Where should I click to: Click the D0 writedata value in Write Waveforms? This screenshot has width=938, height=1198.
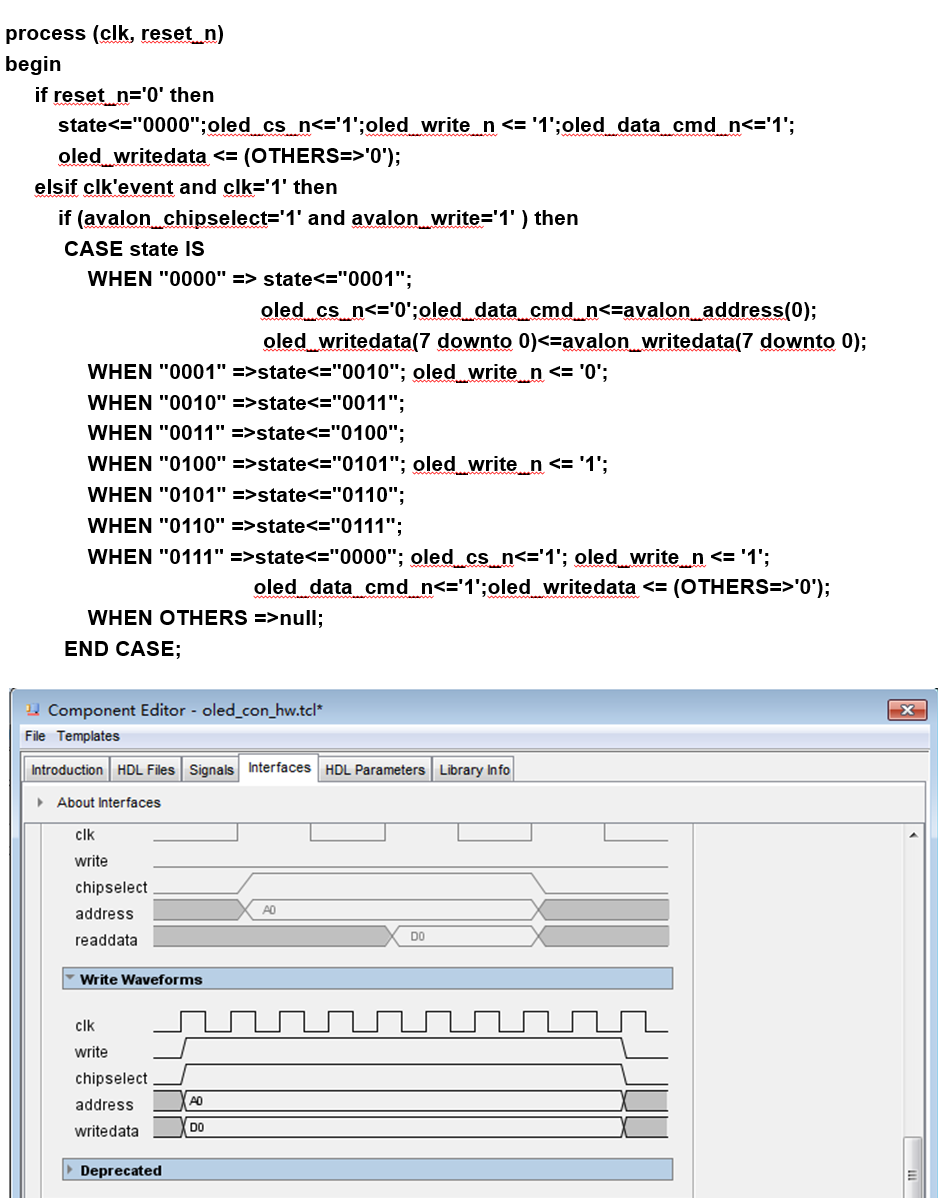pos(196,1127)
